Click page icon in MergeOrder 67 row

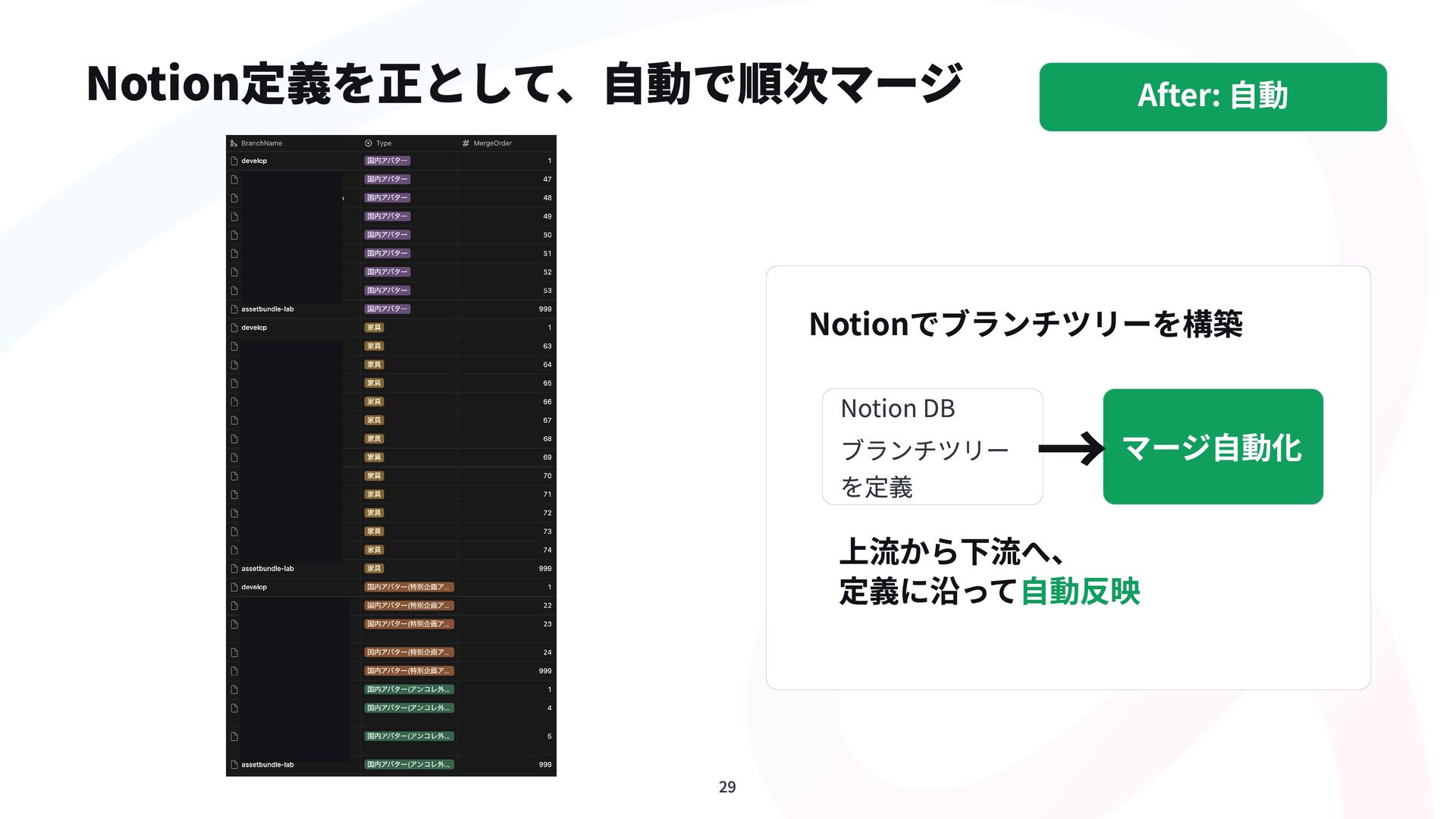[x=234, y=421]
